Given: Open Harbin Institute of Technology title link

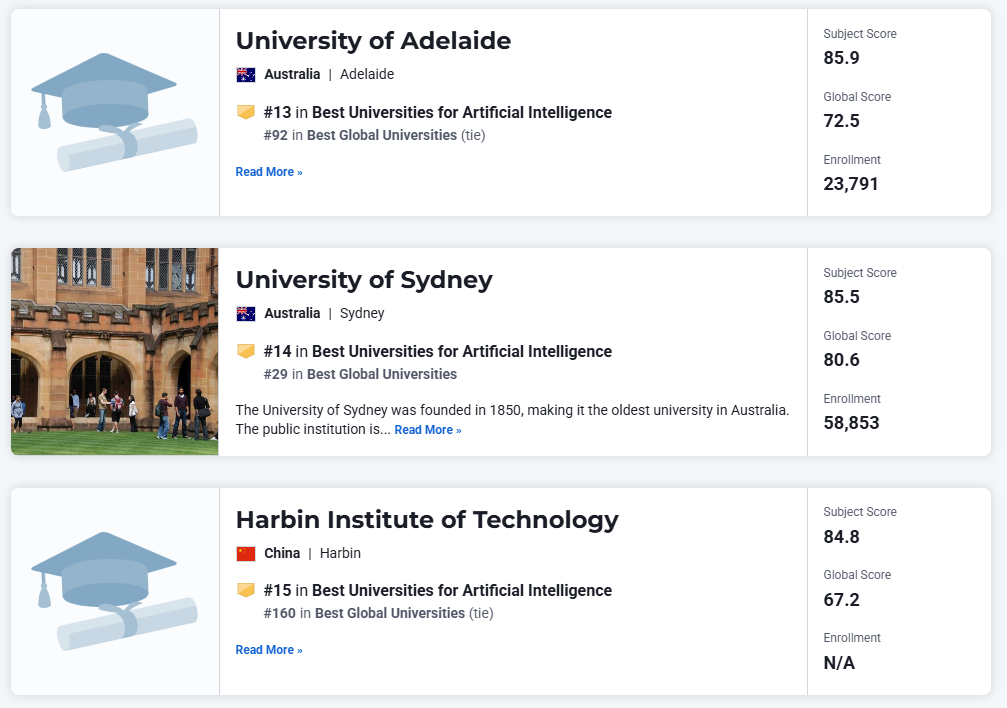Looking at the screenshot, I should point(427,519).
